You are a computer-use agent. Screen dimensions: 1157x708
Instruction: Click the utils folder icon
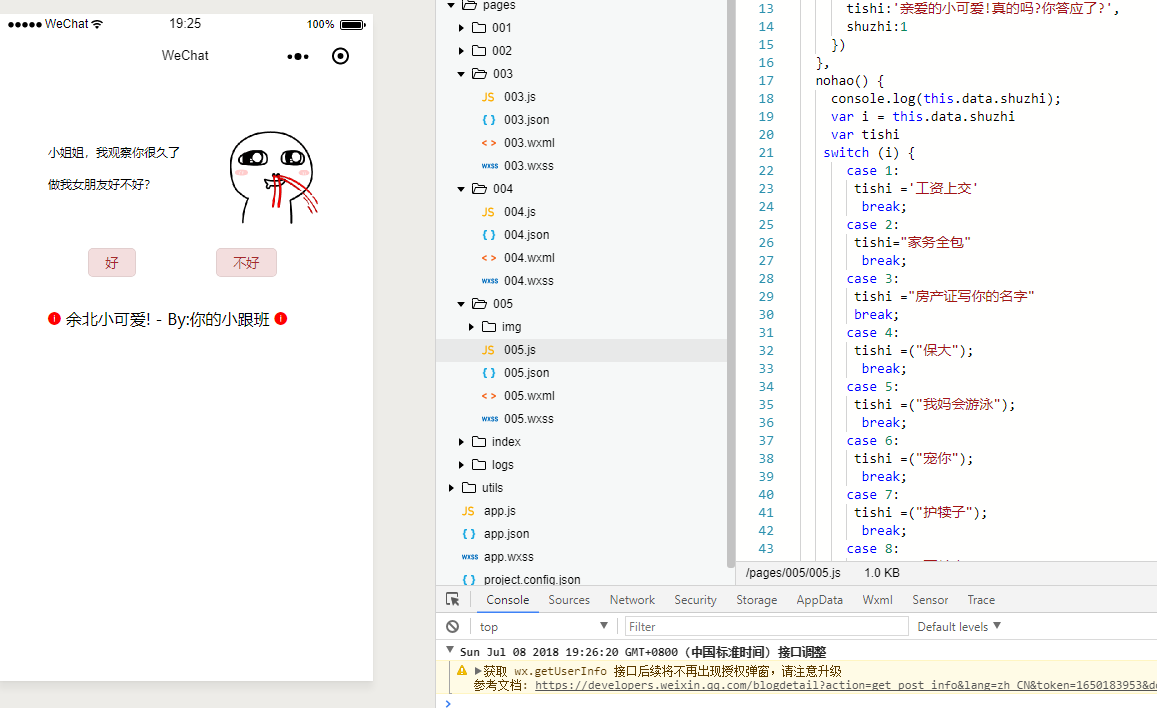tap(469, 487)
